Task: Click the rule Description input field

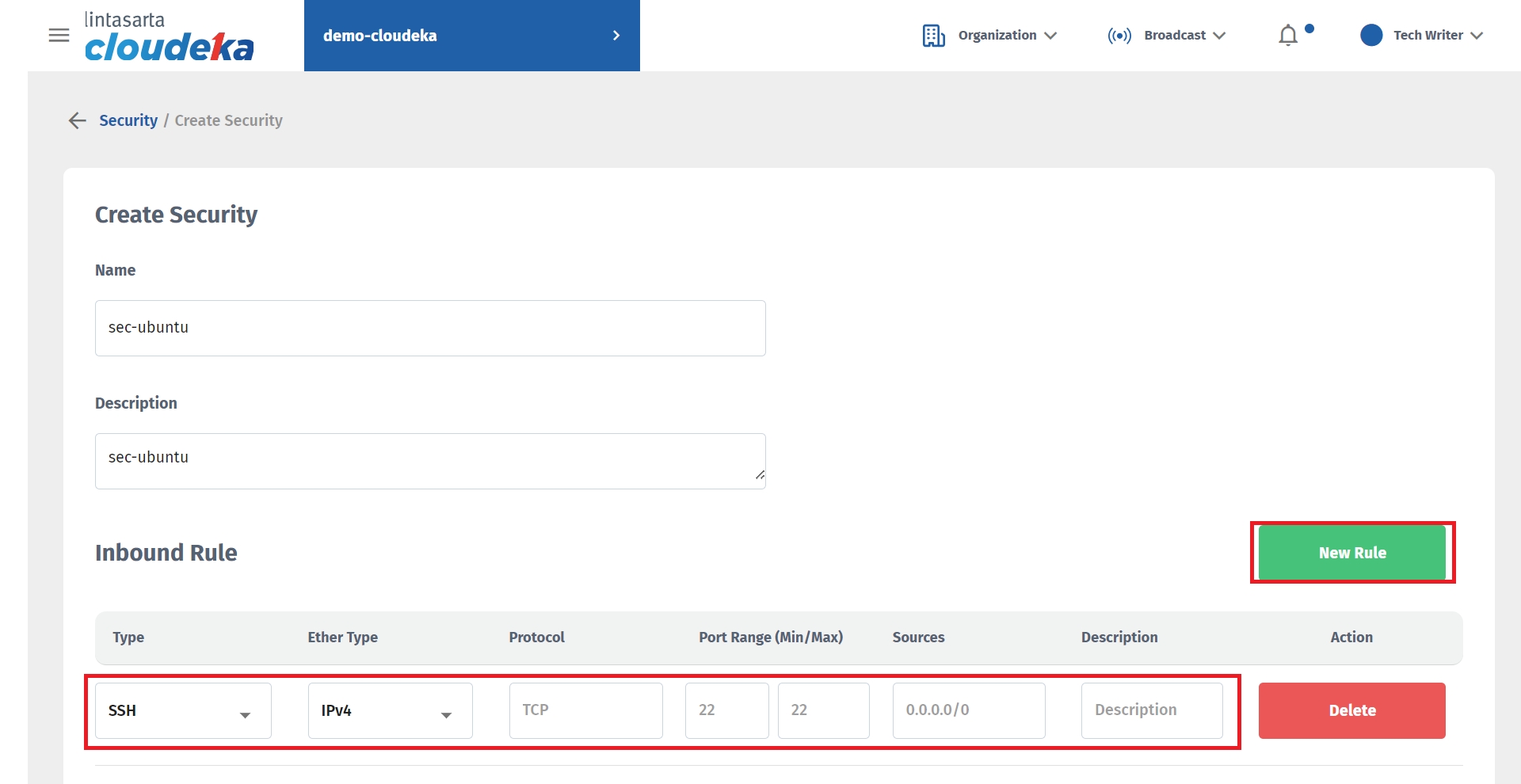Action: (x=1151, y=711)
